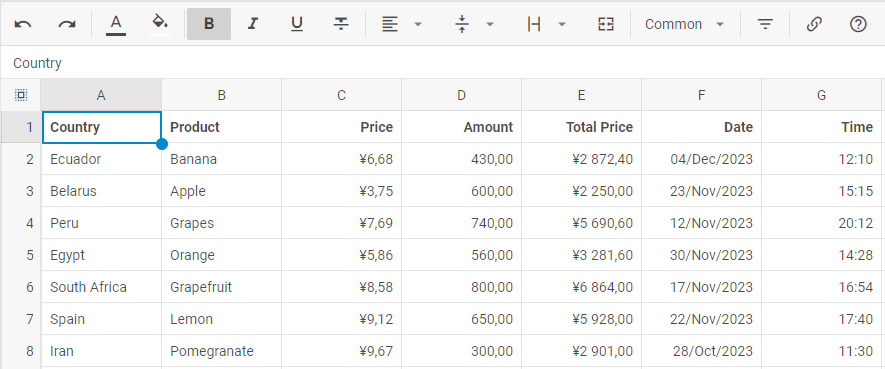Open the Common number format dropdown
The image size is (885, 369).
tap(685, 24)
